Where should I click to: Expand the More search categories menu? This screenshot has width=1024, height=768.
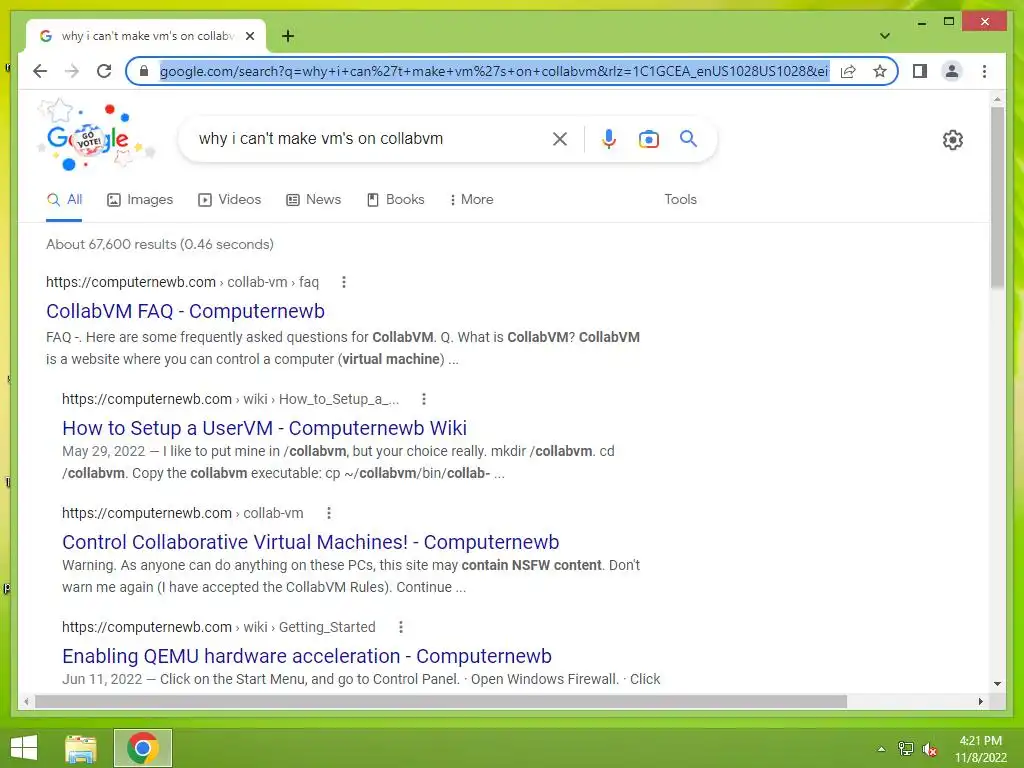pos(472,200)
